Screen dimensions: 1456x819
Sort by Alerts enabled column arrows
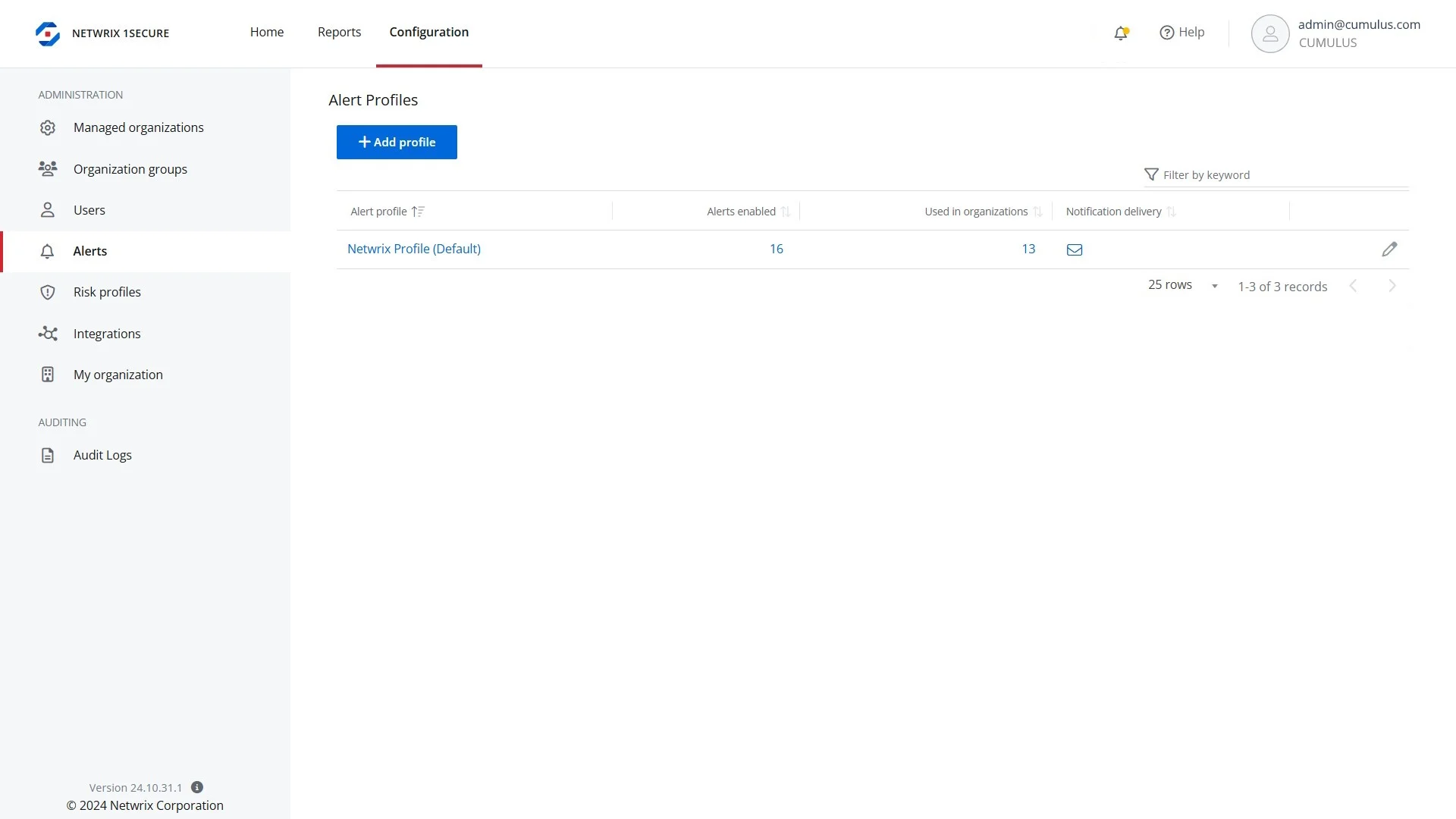[786, 212]
